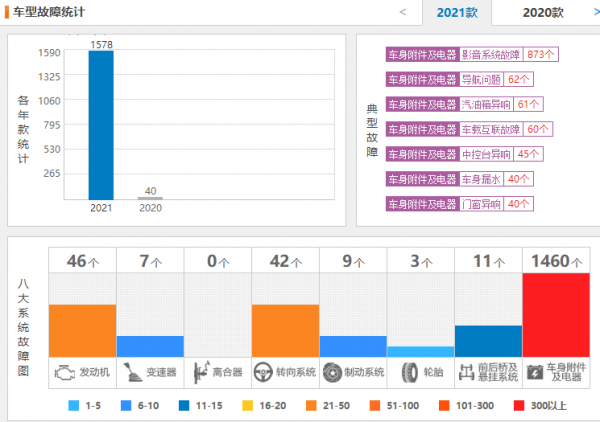The width and height of the screenshot is (600, 422).
Task: Select the gearbox 变速器 icon
Action: click(x=132, y=372)
